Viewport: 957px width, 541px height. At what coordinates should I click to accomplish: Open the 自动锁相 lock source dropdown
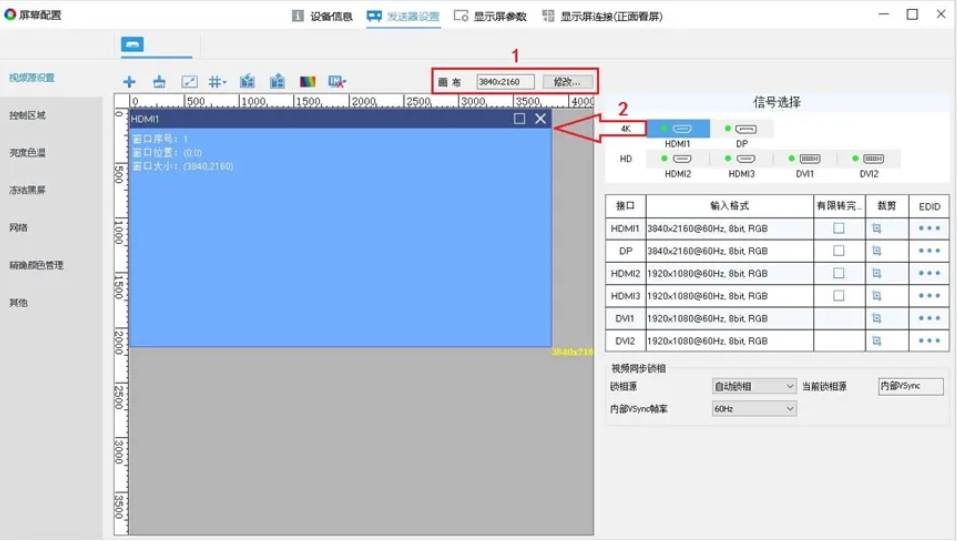pos(754,387)
